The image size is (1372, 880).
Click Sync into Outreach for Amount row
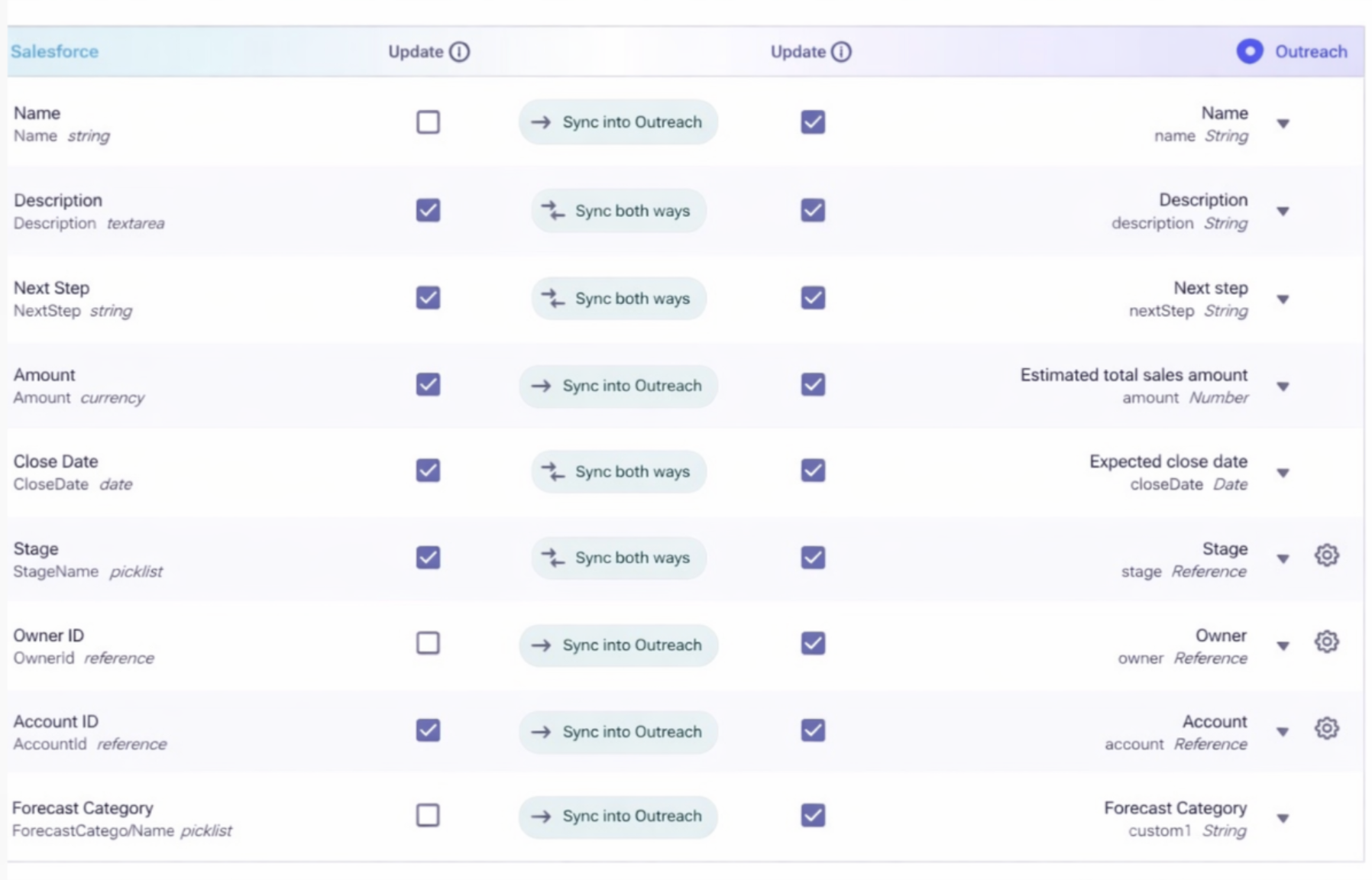(x=618, y=386)
